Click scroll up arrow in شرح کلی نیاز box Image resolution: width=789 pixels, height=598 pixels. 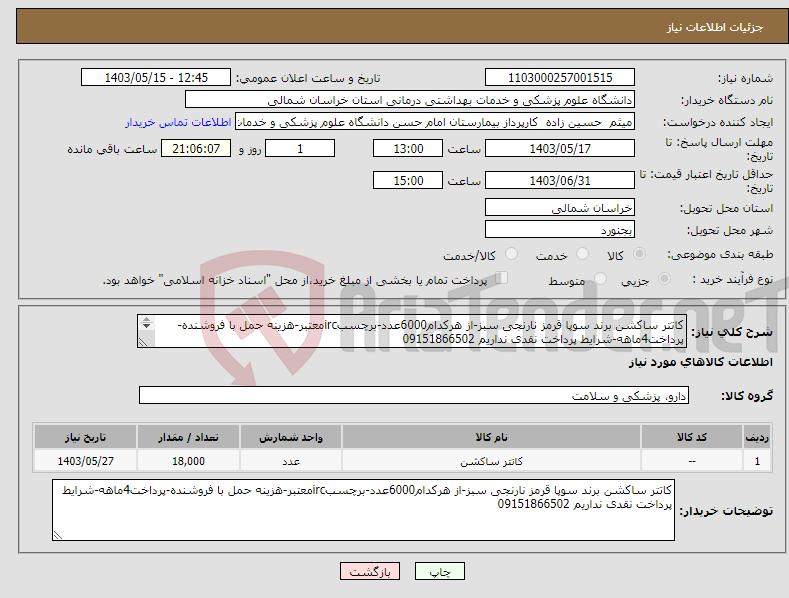pos(146,320)
